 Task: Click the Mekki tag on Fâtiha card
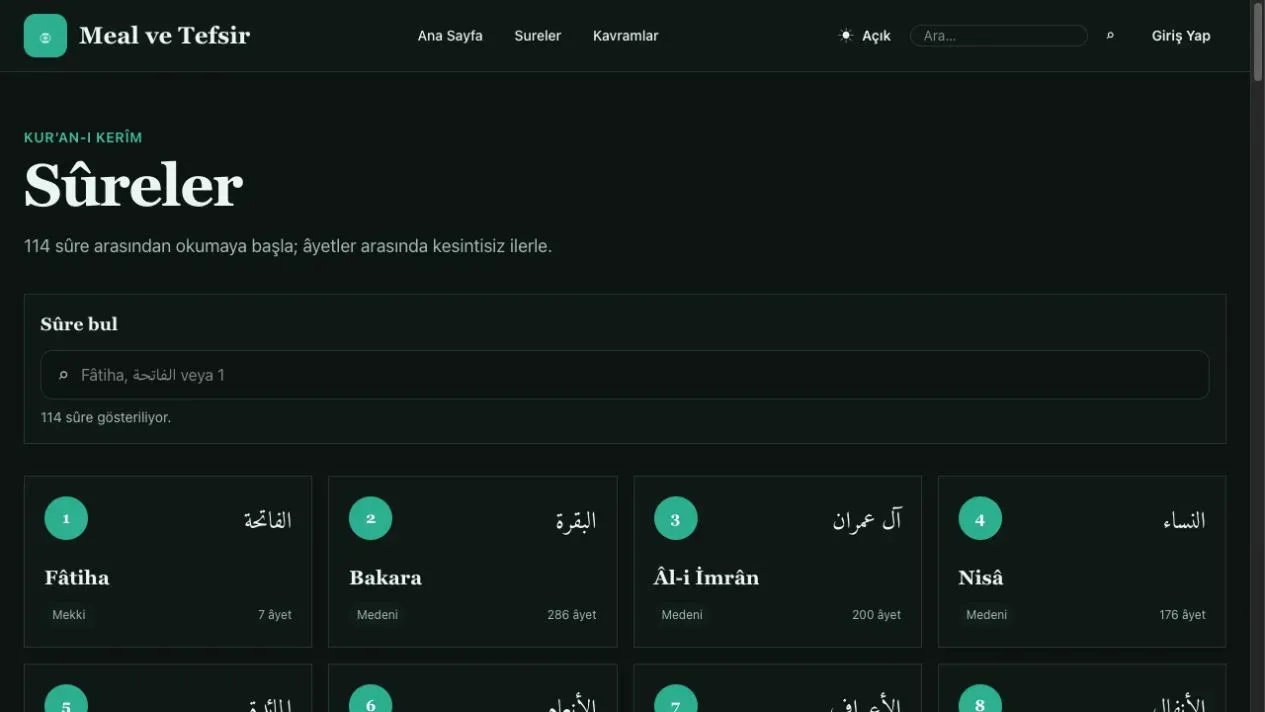pos(69,615)
